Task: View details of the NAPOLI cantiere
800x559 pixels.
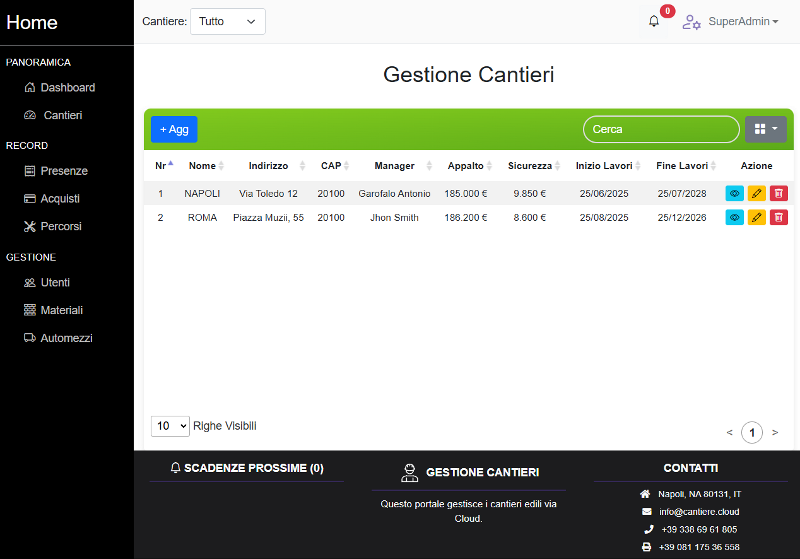Action: coord(734,193)
